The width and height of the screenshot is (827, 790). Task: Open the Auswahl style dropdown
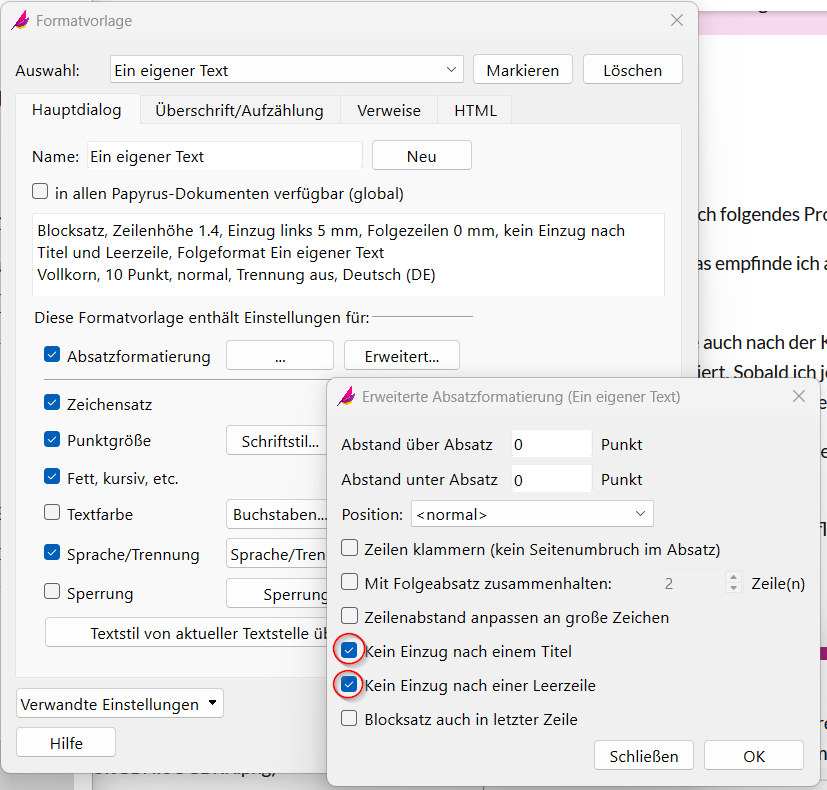coord(450,70)
